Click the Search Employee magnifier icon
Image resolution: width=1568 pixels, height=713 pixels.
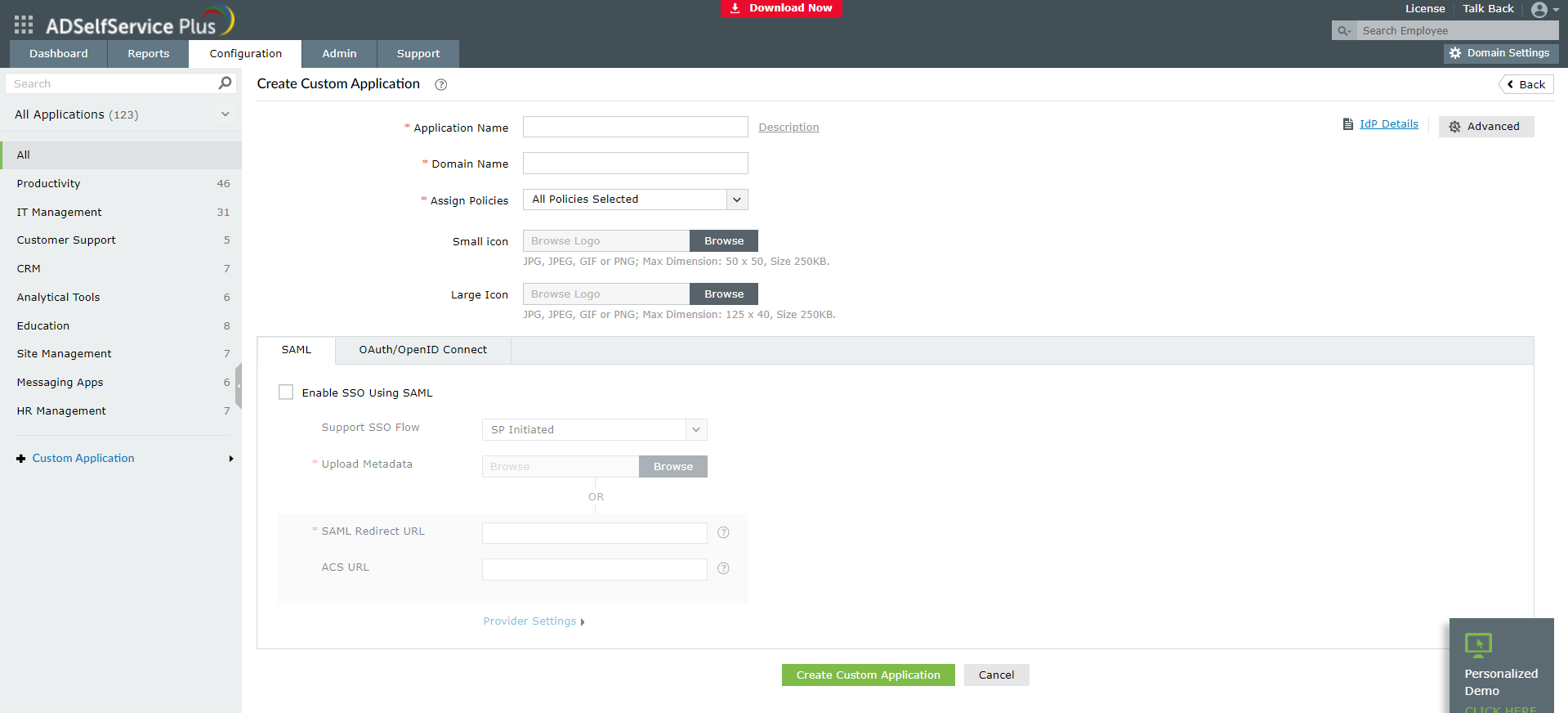[1343, 31]
